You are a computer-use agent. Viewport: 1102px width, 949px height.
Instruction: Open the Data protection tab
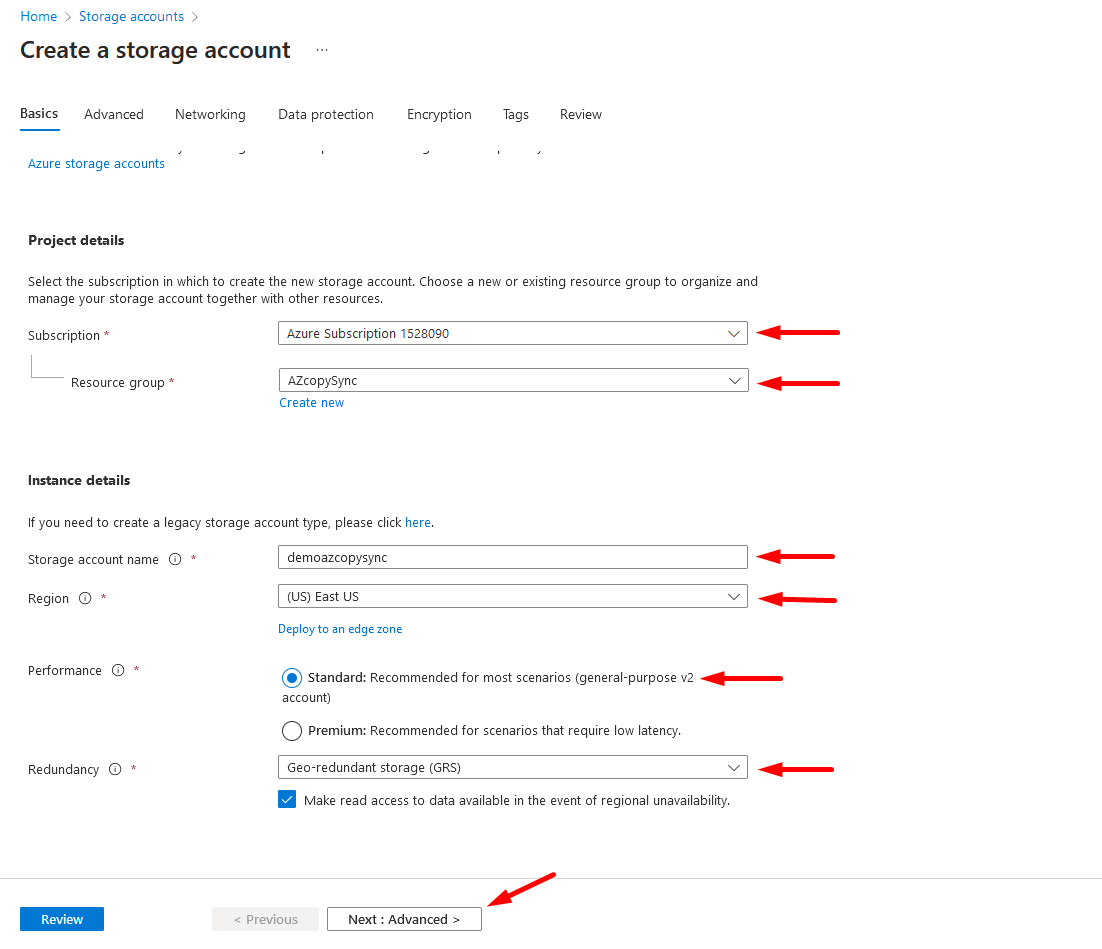[325, 114]
